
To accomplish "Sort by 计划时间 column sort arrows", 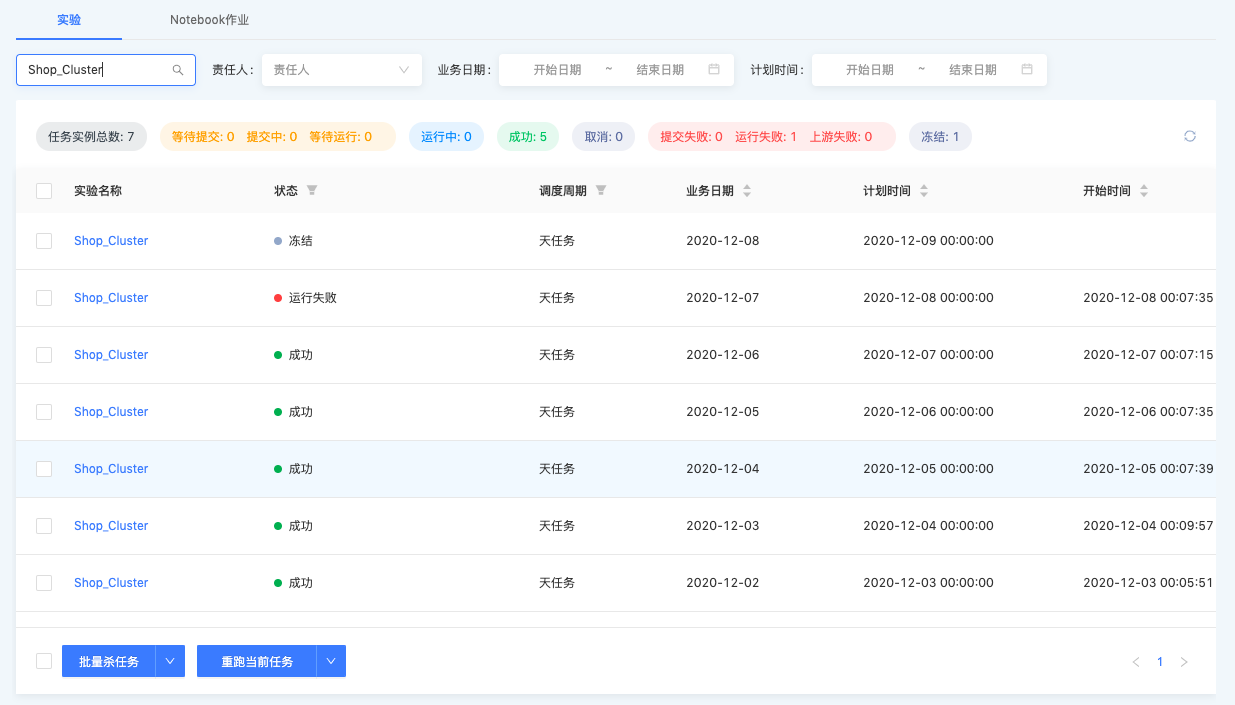I will 923,190.
